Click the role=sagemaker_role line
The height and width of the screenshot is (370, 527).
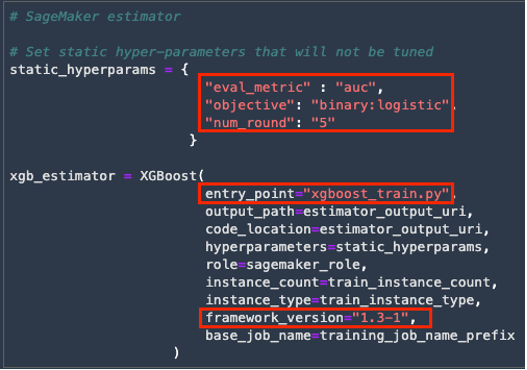pyautogui.click(x=286, y=265)
